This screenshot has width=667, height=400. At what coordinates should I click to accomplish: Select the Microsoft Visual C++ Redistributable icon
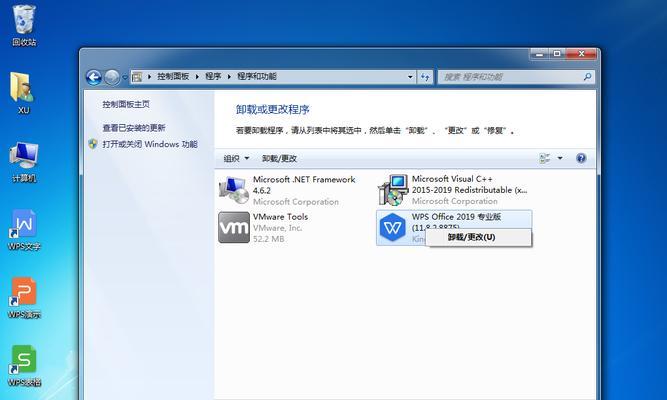pos(393,190)
